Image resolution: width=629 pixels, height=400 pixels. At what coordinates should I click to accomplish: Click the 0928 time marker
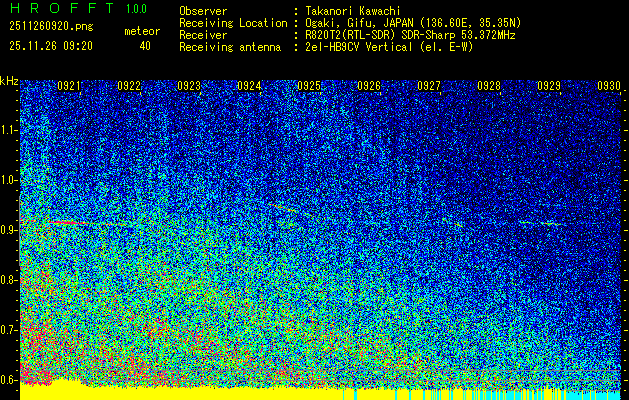click(x=489, y=86)
